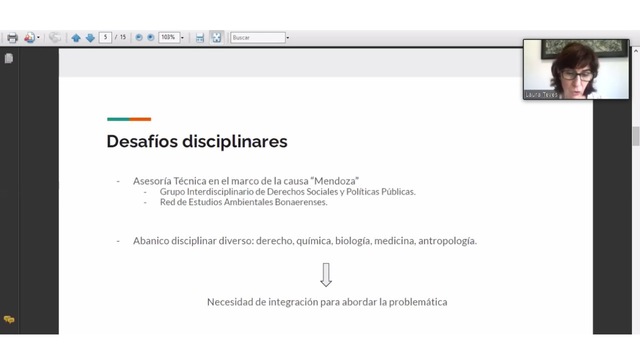Open the dropdown arrow next to the share icon
Screen dimensions: 640x360
pos(38,38)
